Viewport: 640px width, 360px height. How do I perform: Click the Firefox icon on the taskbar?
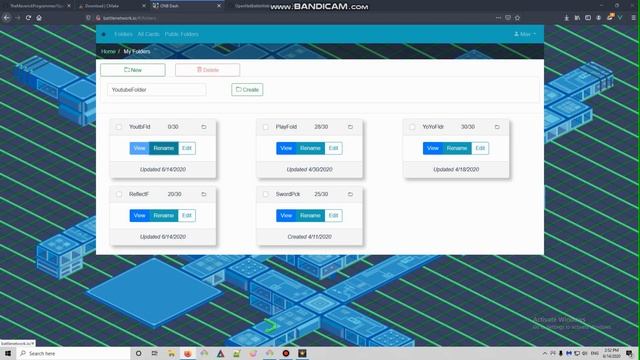point(187,353)
